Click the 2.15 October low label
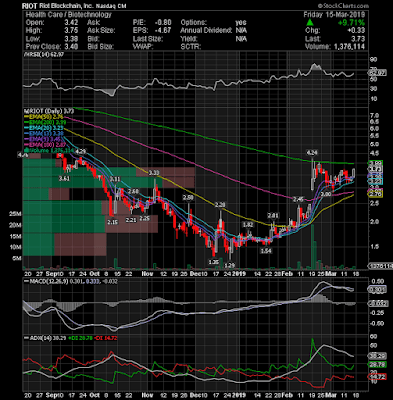This screenshot has height=400, width=393. point(113,222)
